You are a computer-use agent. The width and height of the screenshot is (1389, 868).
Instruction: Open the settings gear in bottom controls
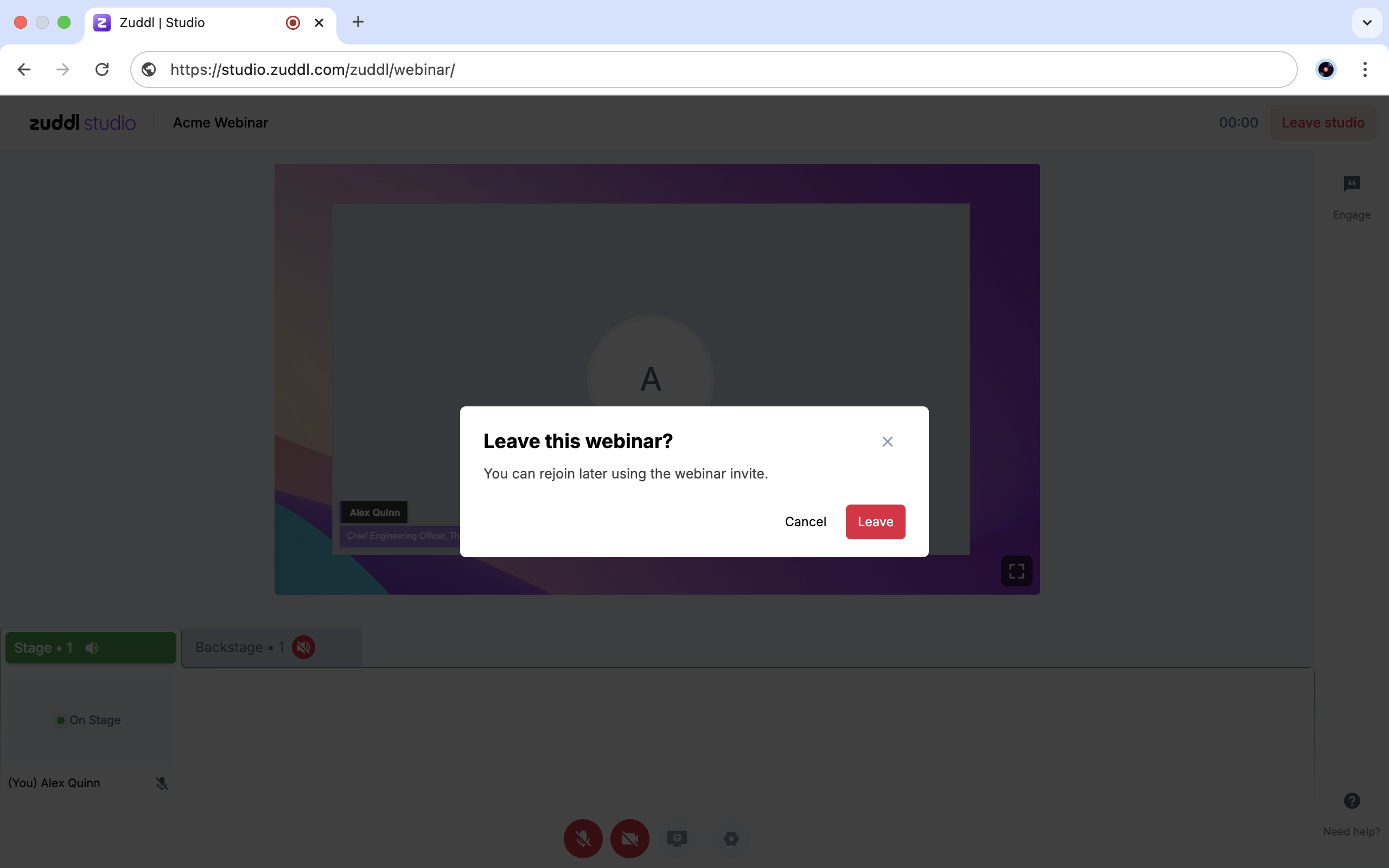coord(731,838)
